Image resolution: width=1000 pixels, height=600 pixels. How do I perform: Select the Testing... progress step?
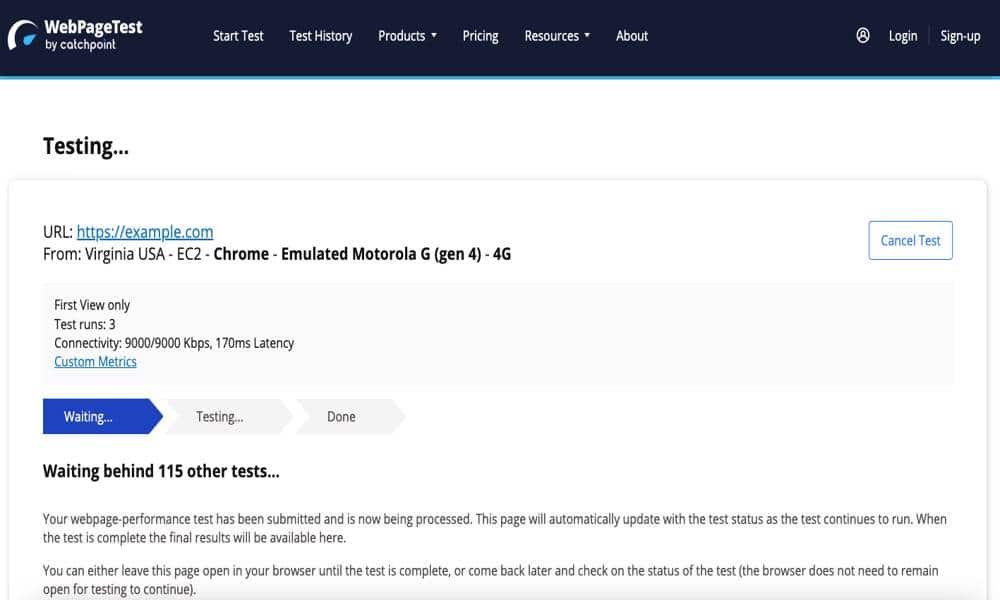coord(228,416)
